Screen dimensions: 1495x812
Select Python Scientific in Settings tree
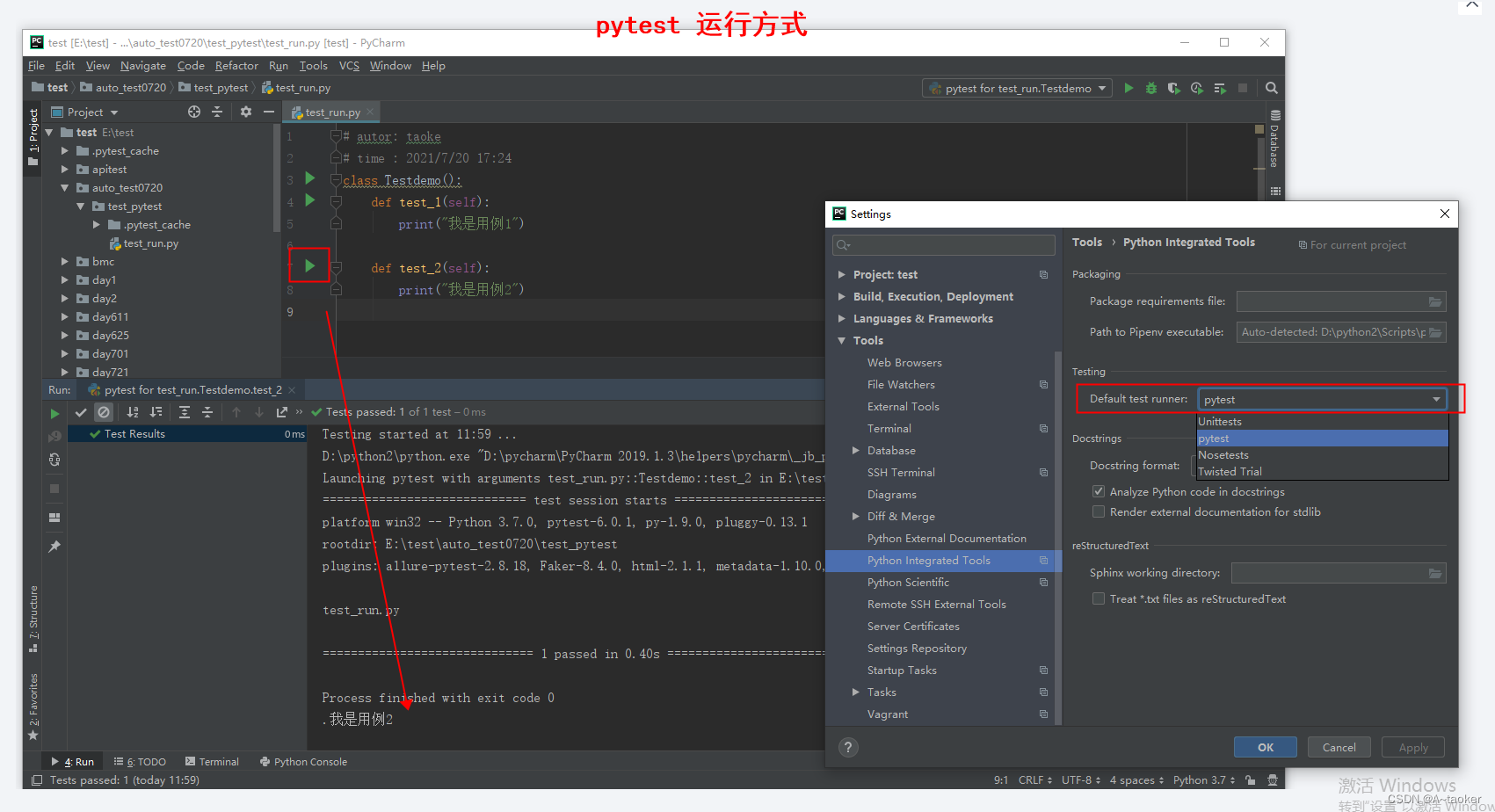[x=908, y=583]
